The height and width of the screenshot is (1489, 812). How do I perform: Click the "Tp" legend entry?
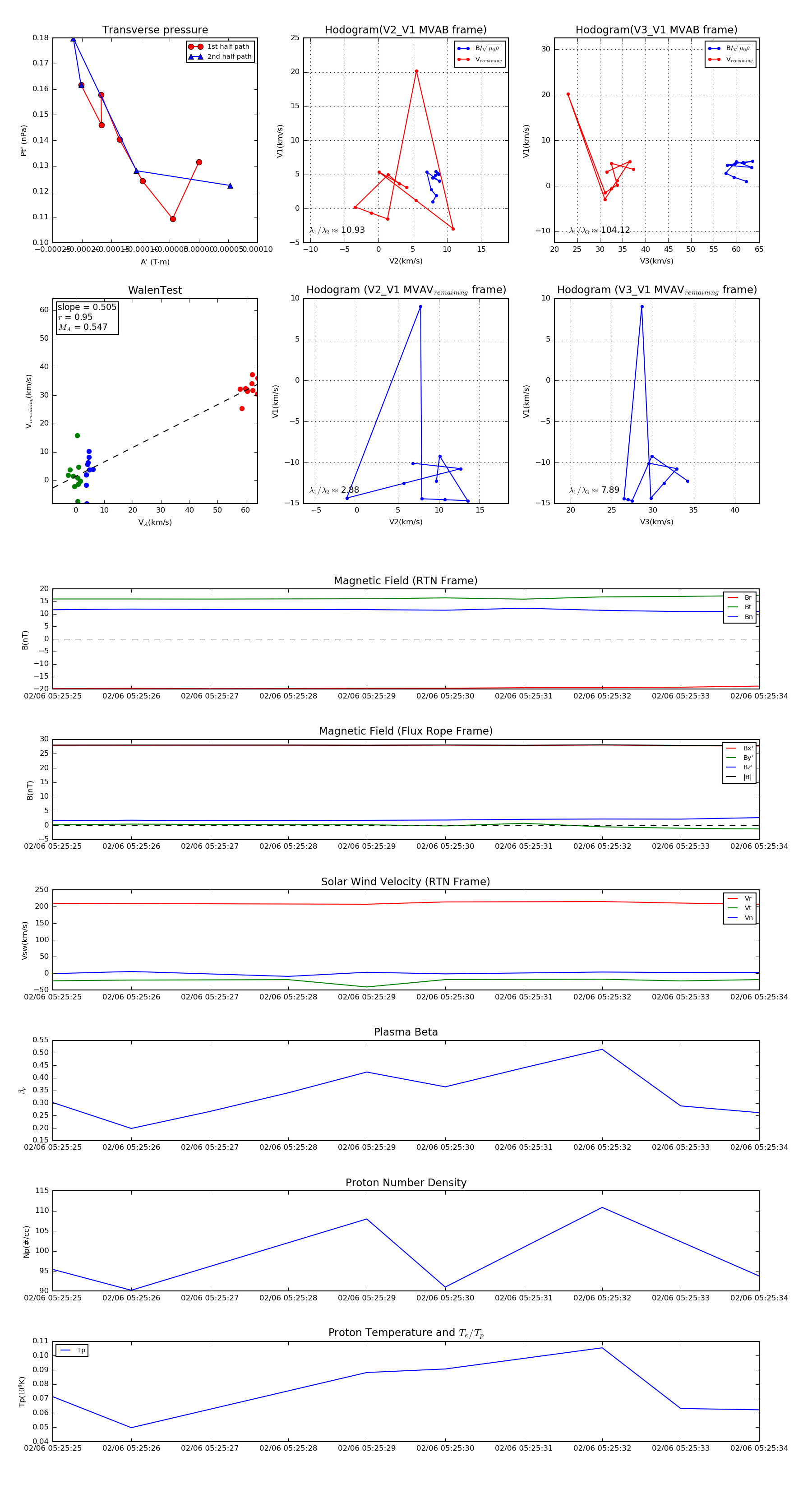pos(72,1350)
